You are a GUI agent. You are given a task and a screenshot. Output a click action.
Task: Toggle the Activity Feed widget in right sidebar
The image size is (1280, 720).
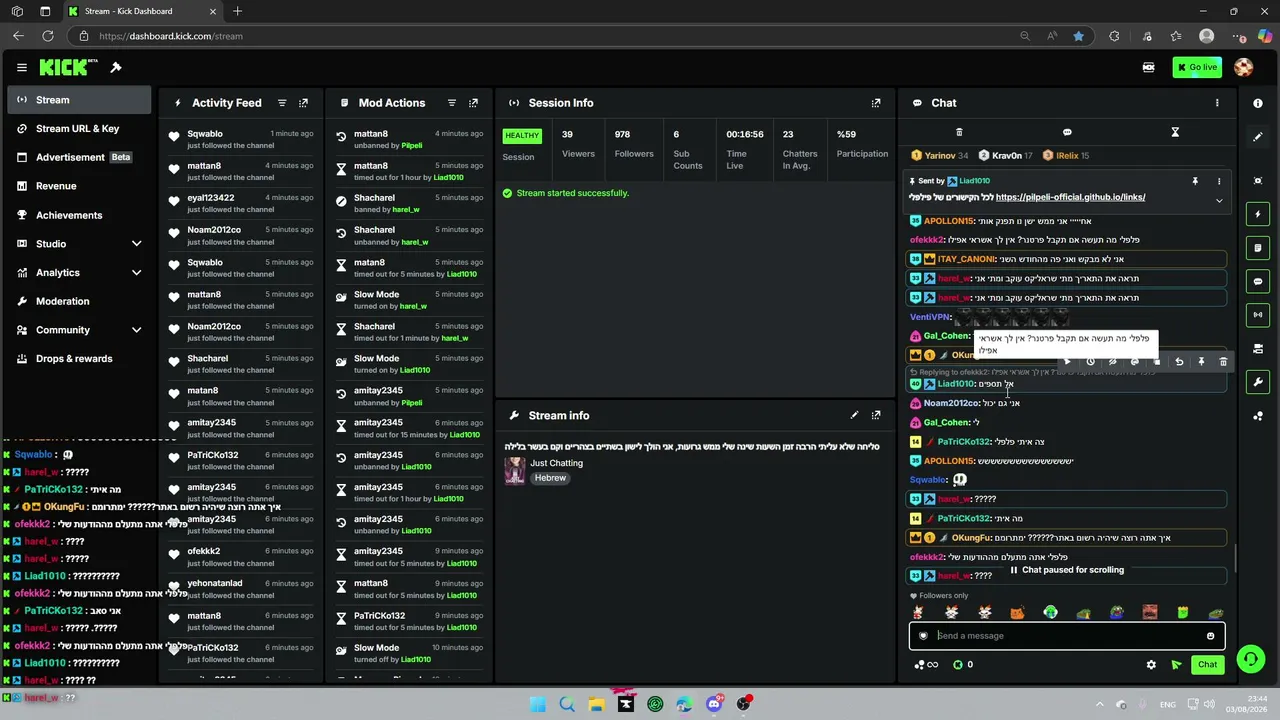[x=1258, y=214]
